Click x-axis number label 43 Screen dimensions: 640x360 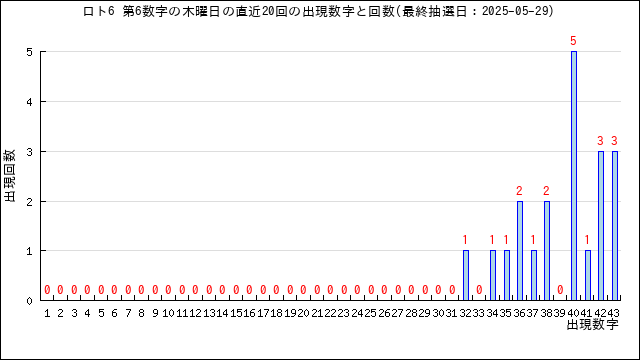[613, 313]
